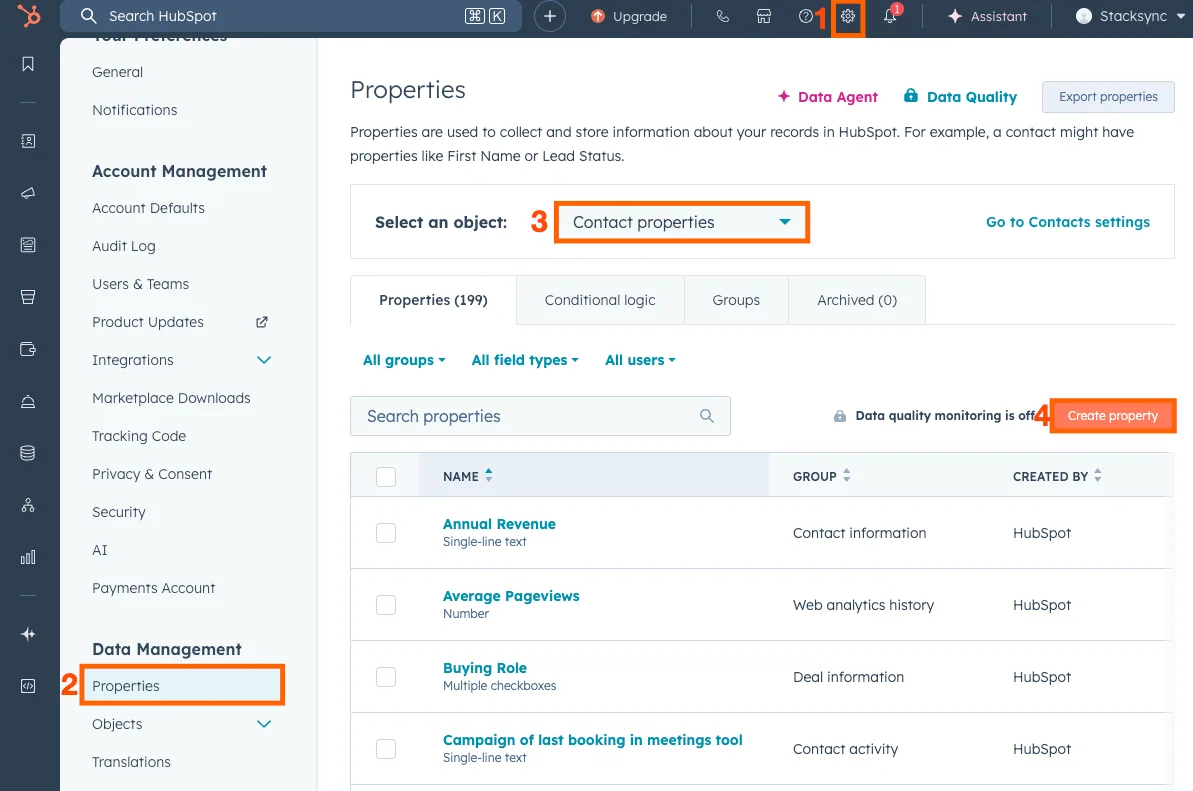Screen dimensions: 1193x791
Task: Open the All field types filter dropdown
Action: pyautogui.click(x=525, y=360)
